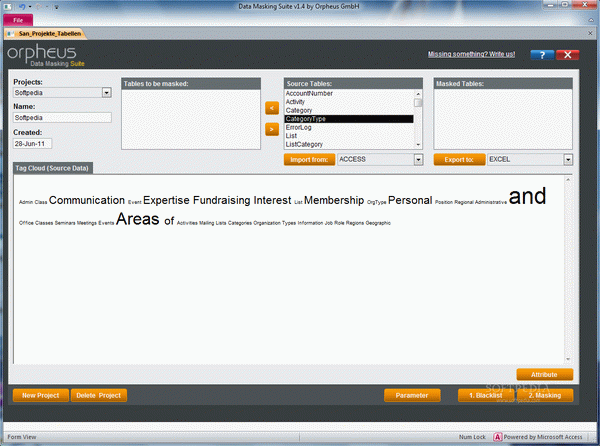Click the 'Interest' tag in the cloud
The image size is (600, 446).
272,200
